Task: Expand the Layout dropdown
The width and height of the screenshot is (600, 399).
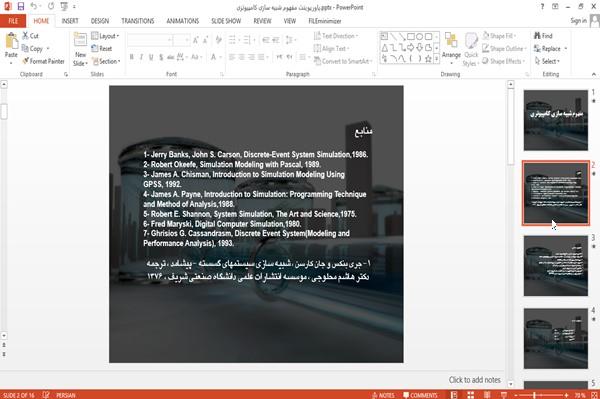Action: click(105, 36)
